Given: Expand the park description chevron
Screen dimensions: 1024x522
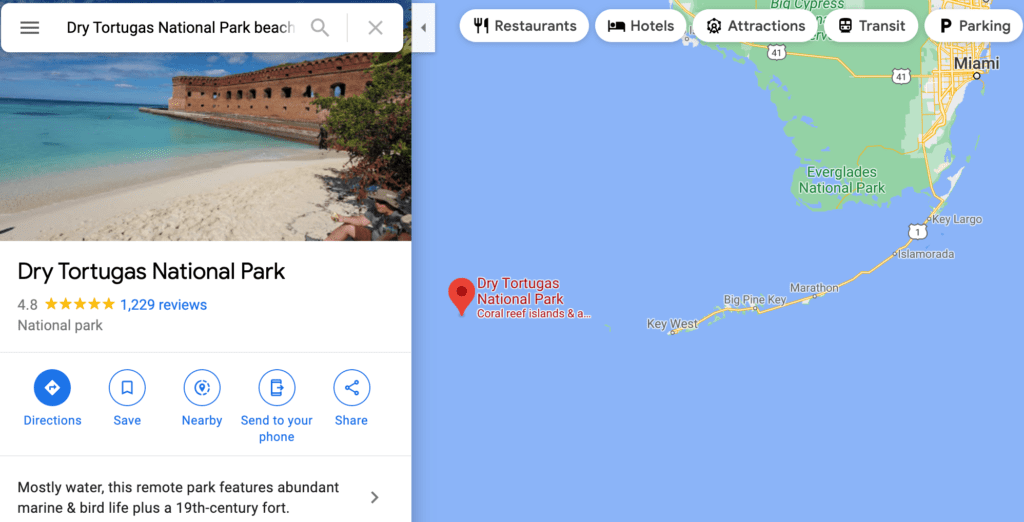Looking at the screenshot, I should (374, 498).
